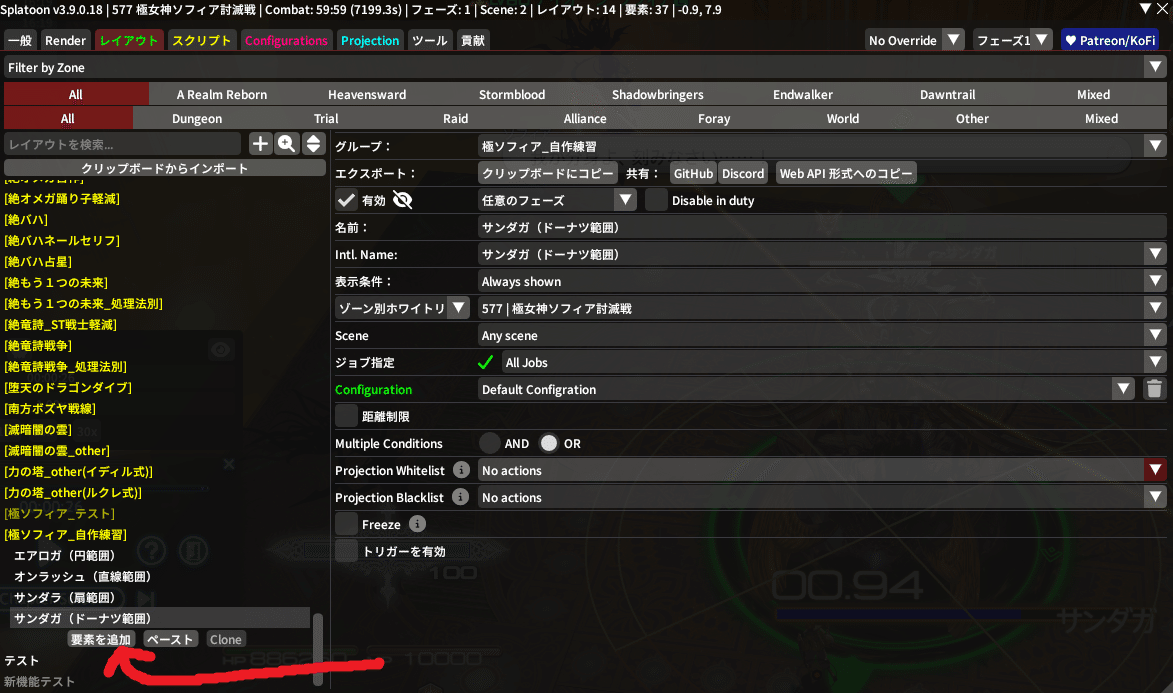Click the trash icon beside Default Configuration
1173x693 pixels.
click(1154, 389)
